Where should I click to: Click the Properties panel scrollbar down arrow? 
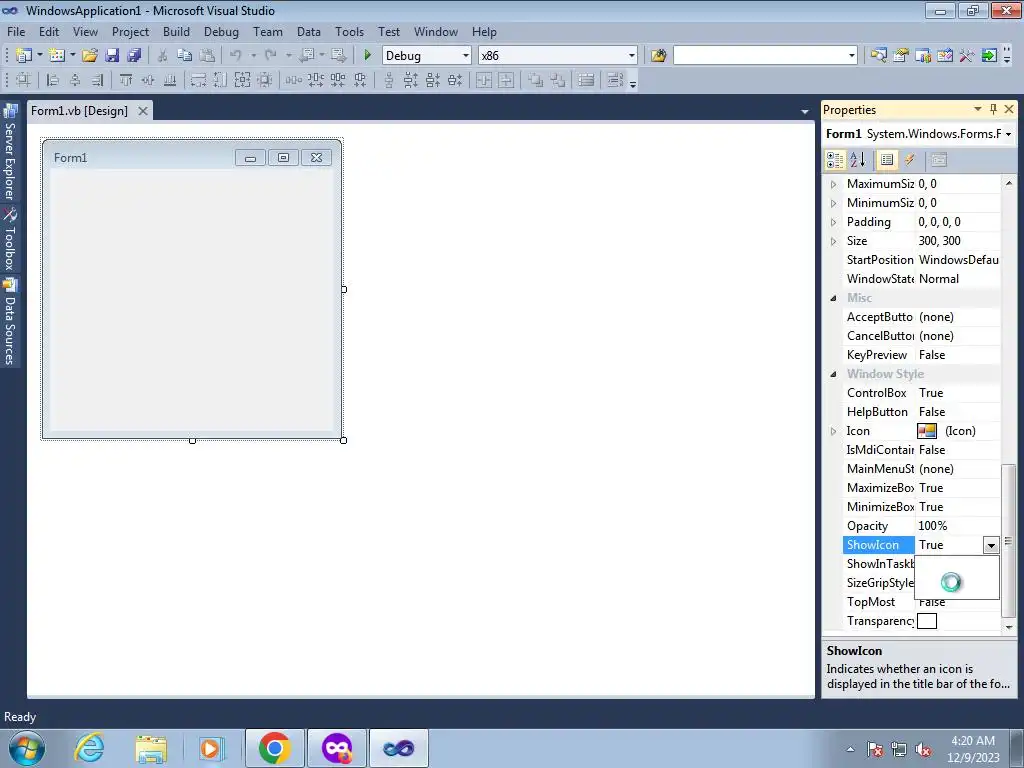click(1009, 627)
